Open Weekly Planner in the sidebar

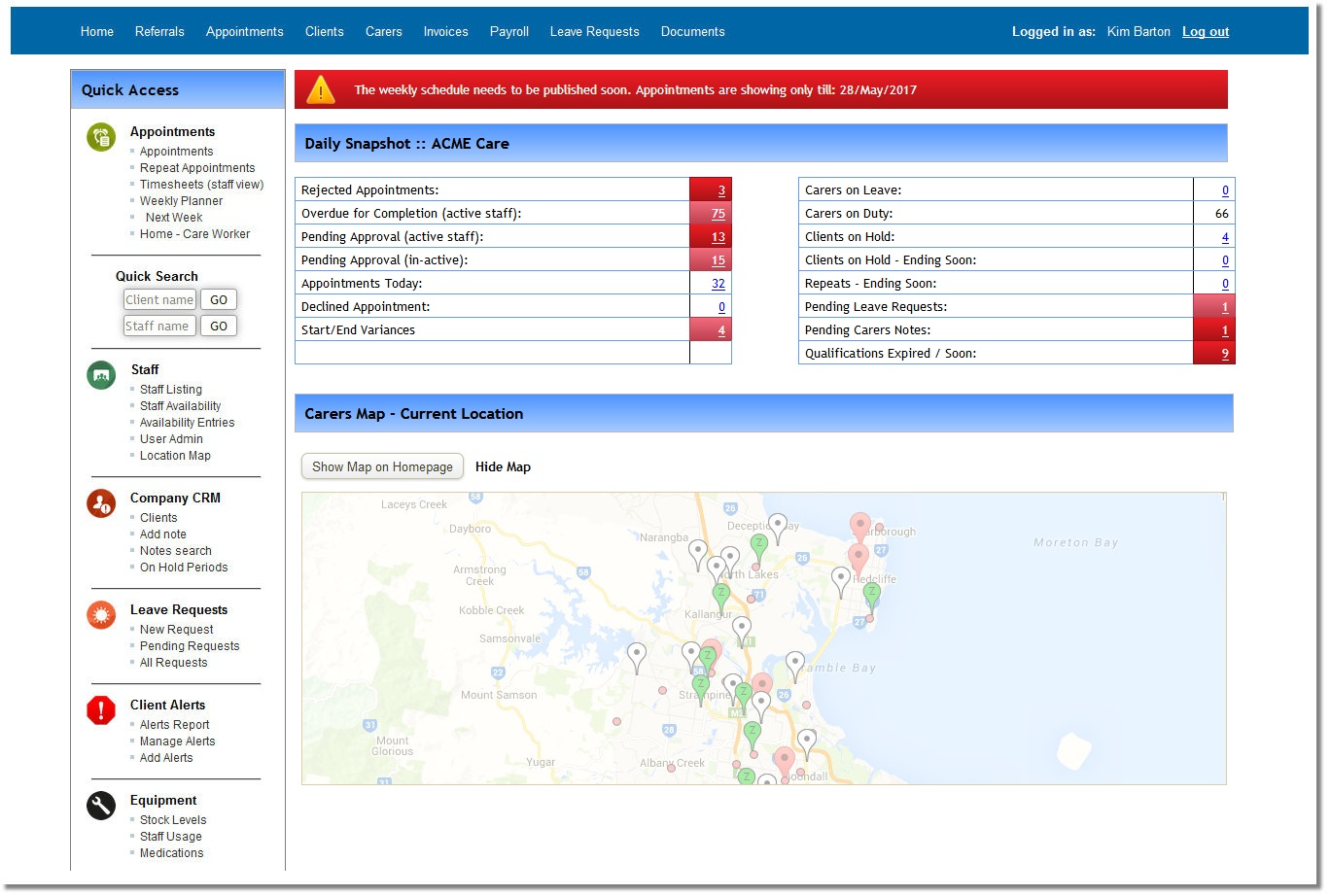pyautogui.click(x=181, y=201)
